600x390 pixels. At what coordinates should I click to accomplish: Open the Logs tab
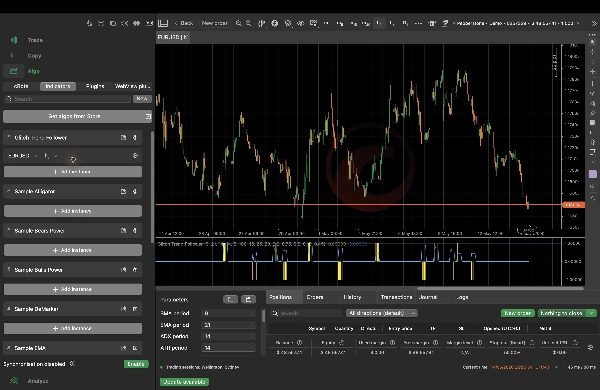(462, 297)
